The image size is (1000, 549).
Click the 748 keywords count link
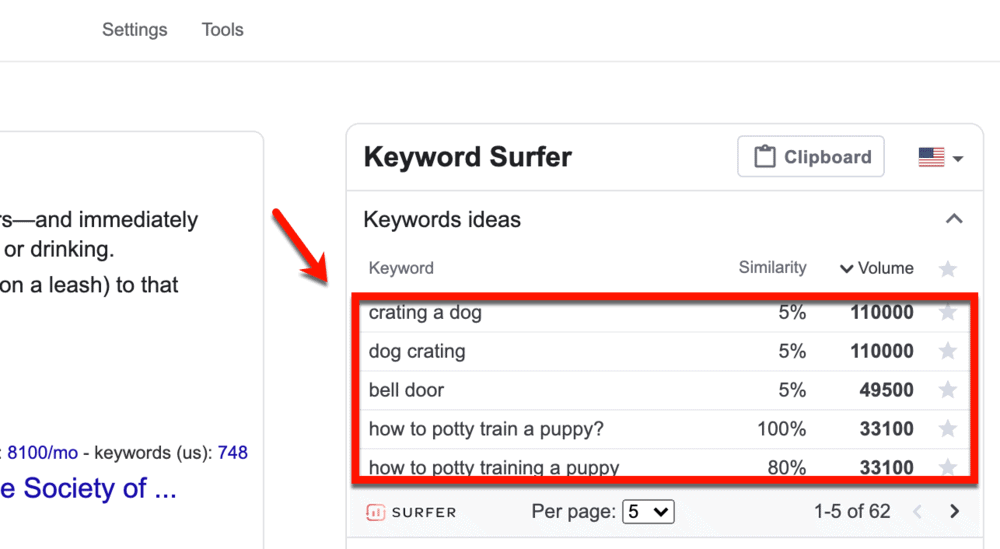pos(233,453)
